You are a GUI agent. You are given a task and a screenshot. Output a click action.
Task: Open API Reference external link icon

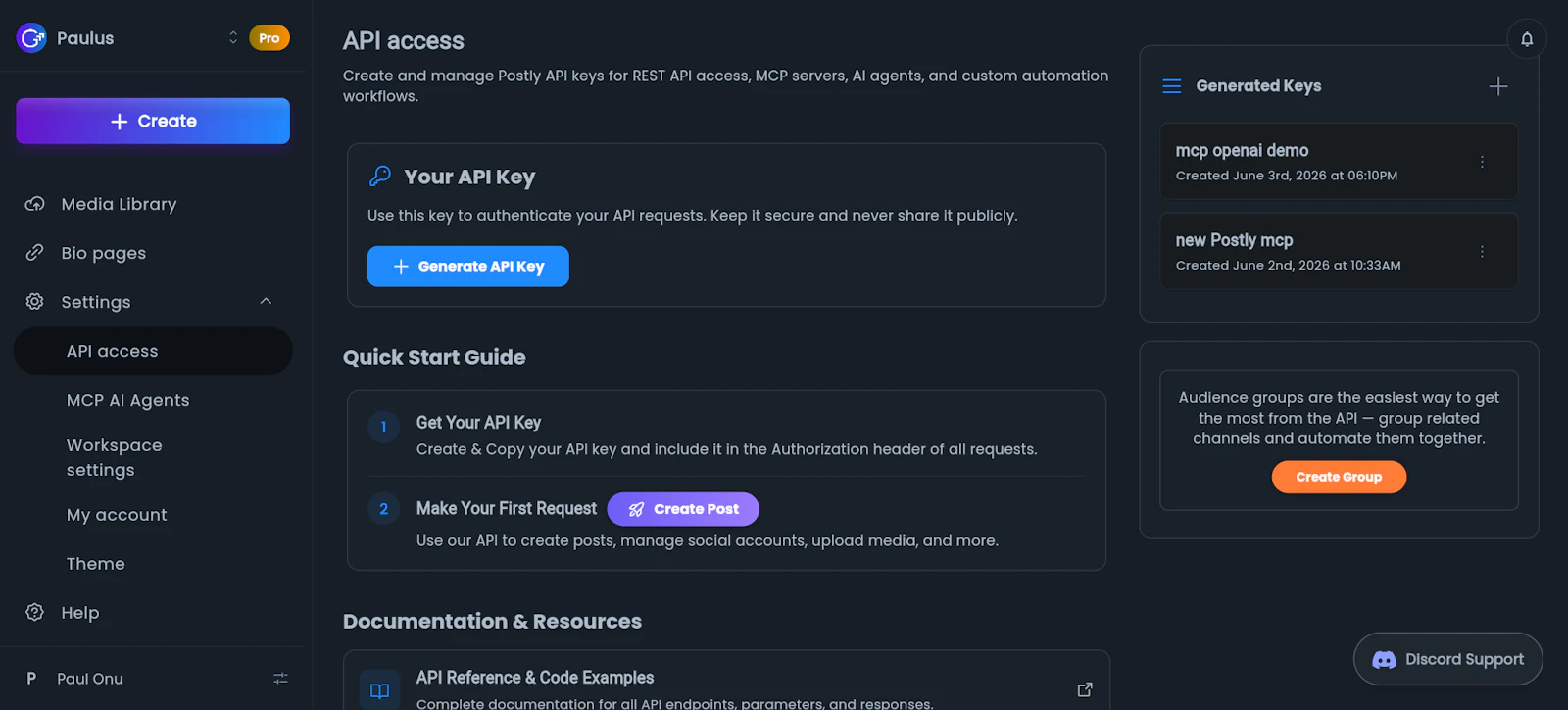(x=1085, y=689)
